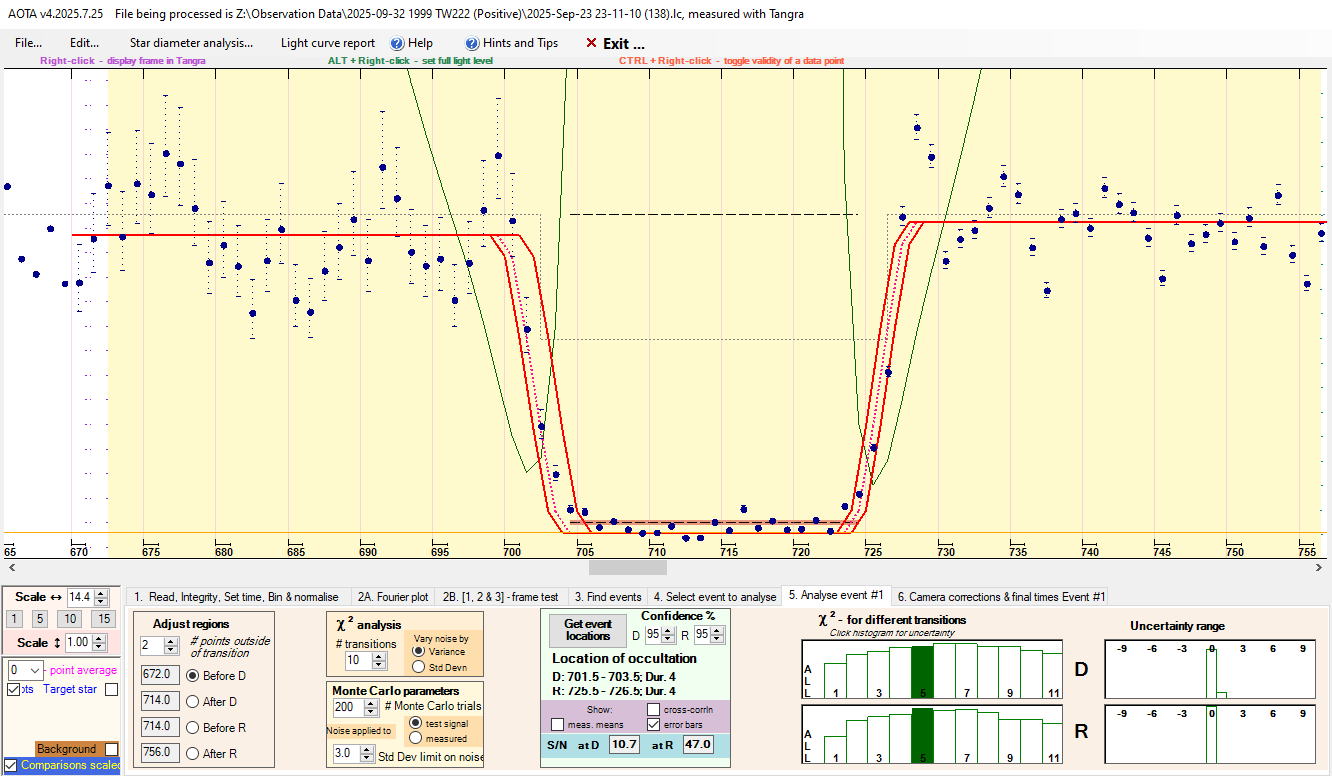Switch to the 3. Find events tab

point(607,597)
